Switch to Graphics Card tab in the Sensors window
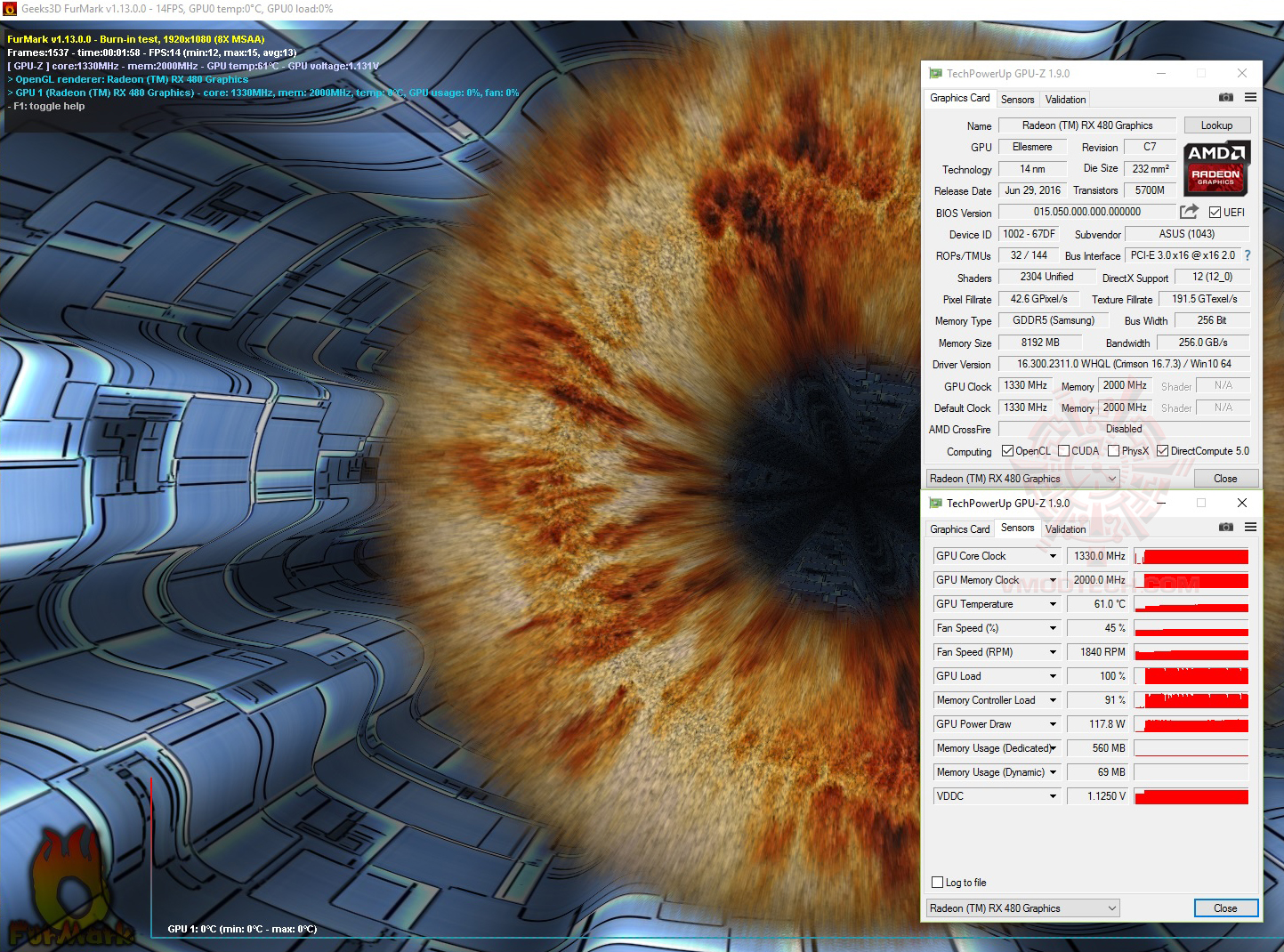 click(x=959, y=529)
